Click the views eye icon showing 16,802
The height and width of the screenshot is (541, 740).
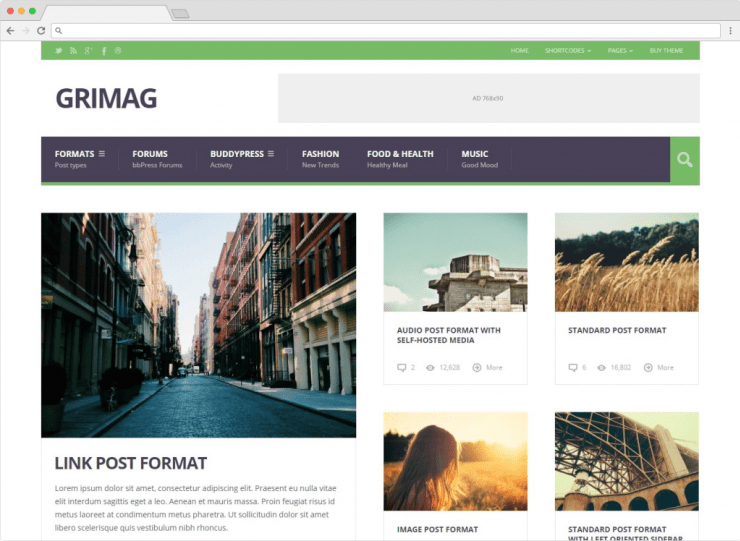601,368
